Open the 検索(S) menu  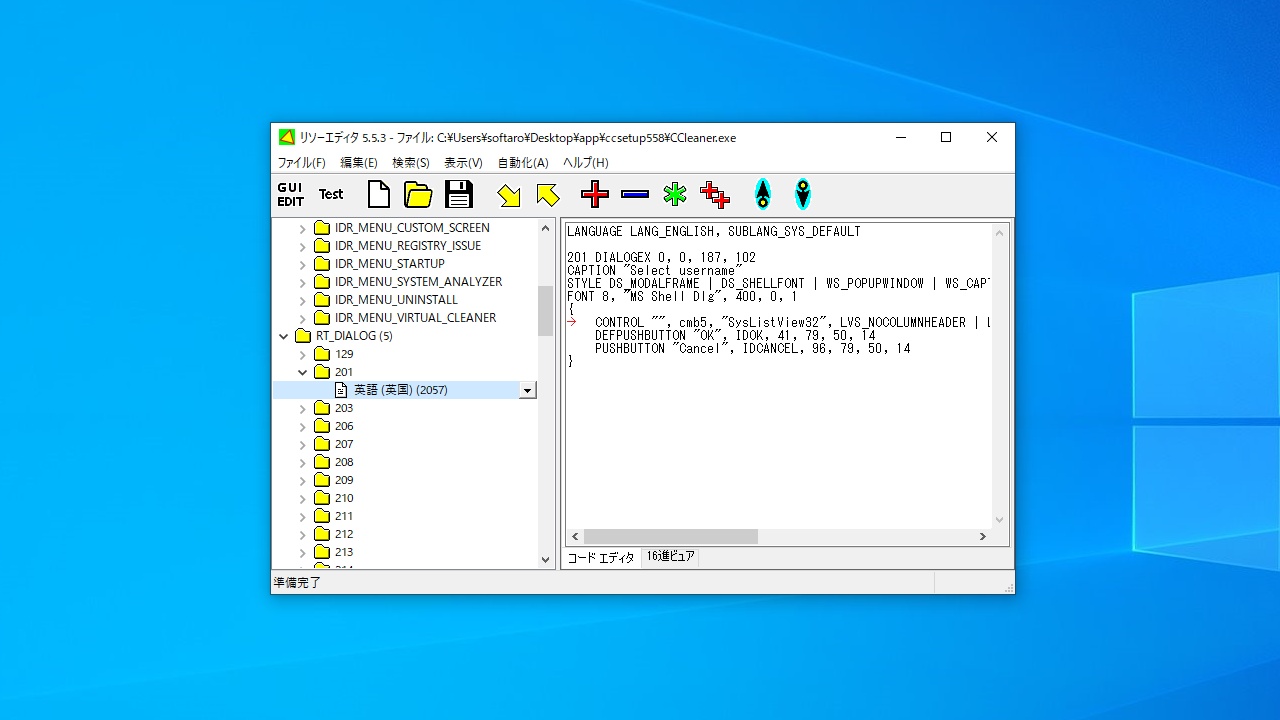(411, 163)
